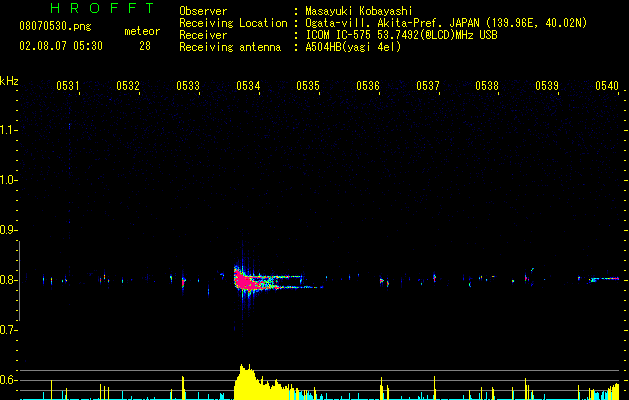Viewport: 629px width, 400px height.
Task: Click the meteor count label
Action: tap(142, 31)
